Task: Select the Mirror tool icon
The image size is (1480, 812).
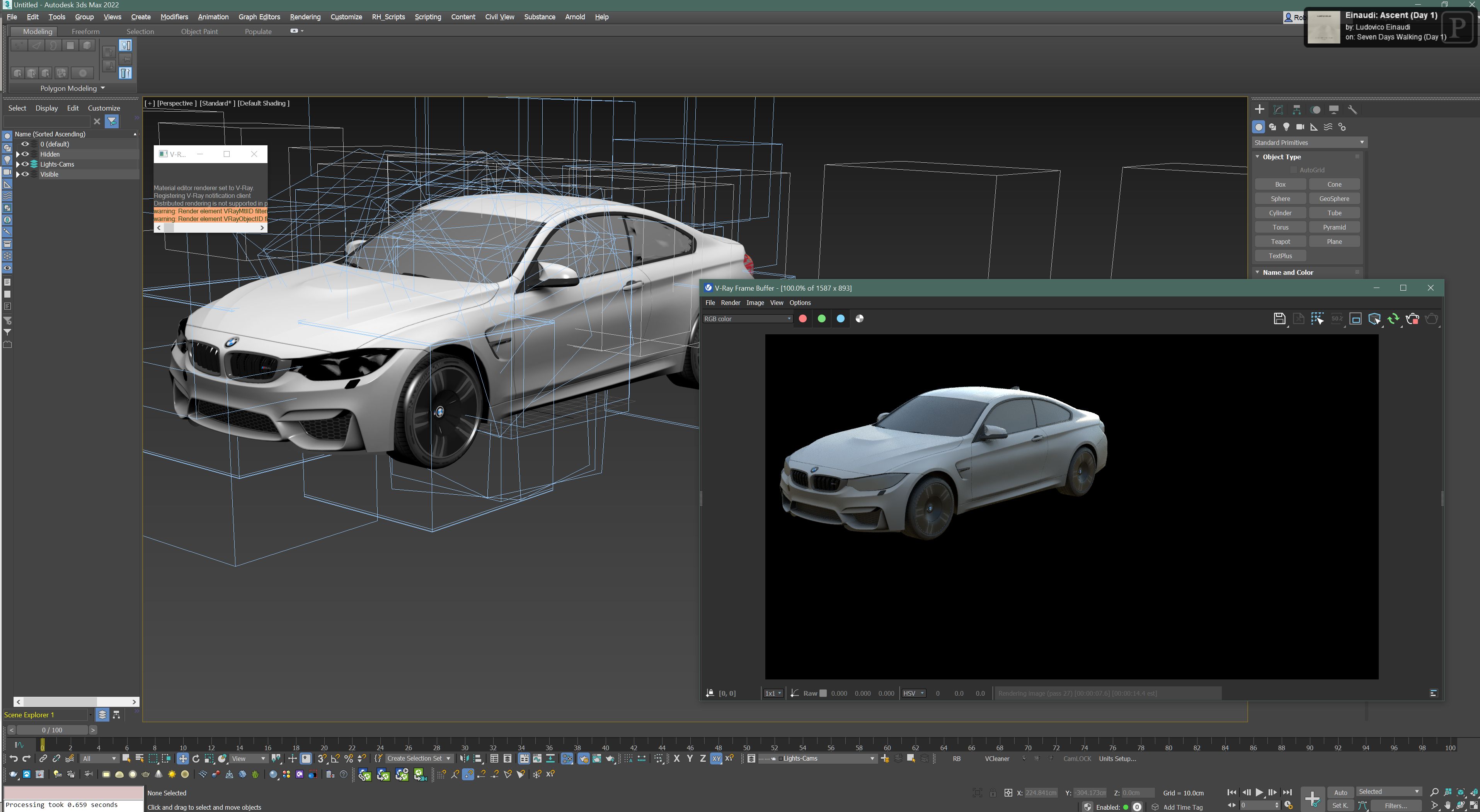Action: point(465,759)
